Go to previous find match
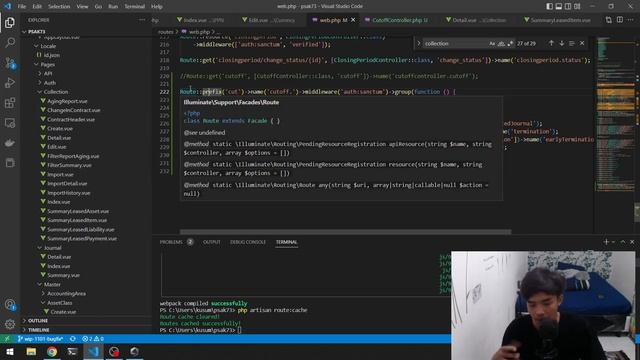The height and width of the screenshot is (360, 640). pos(551,43)
